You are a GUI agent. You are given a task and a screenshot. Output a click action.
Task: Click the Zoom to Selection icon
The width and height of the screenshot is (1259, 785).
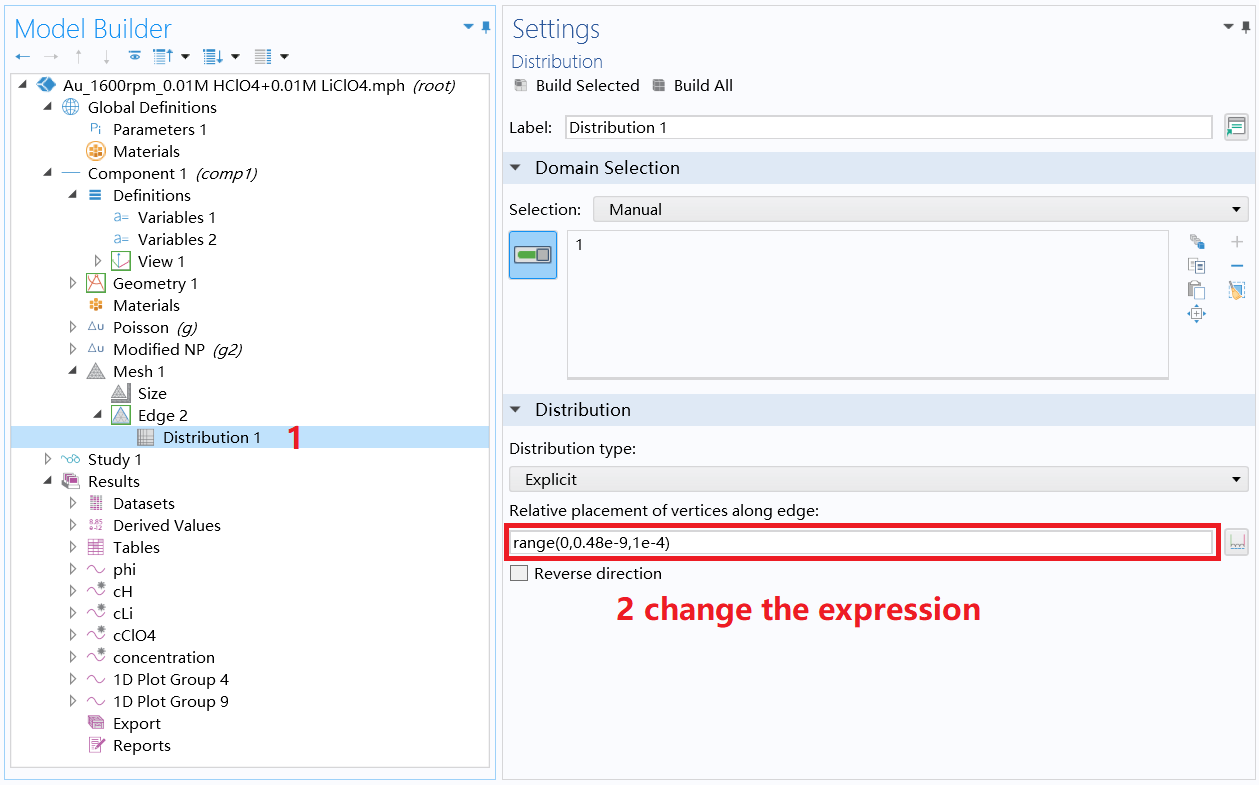pos(1197,313)
